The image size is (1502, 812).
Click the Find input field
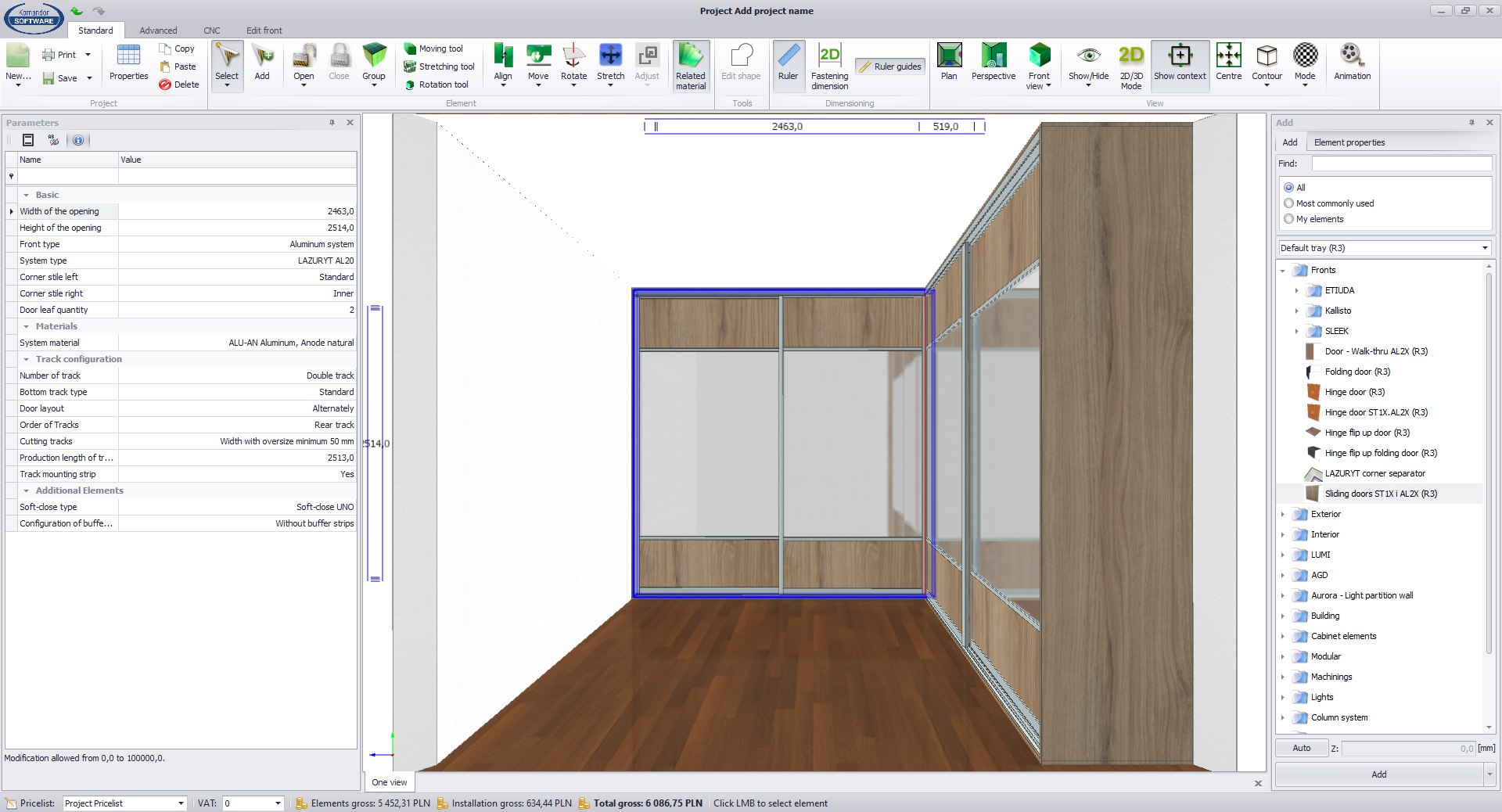(1401, 163)
